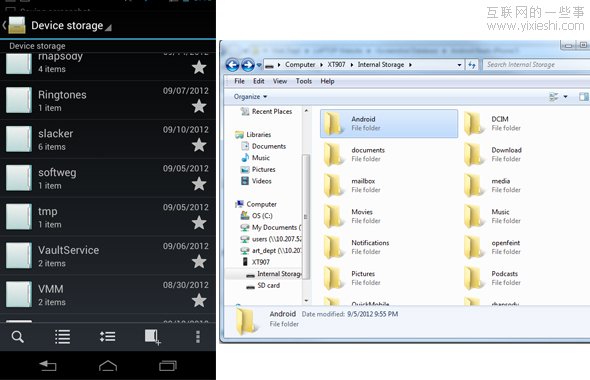The height and width of the screenshot is (380, 590).
Task: Tap the recent apps navigation button
Action: tap(168, 365)
